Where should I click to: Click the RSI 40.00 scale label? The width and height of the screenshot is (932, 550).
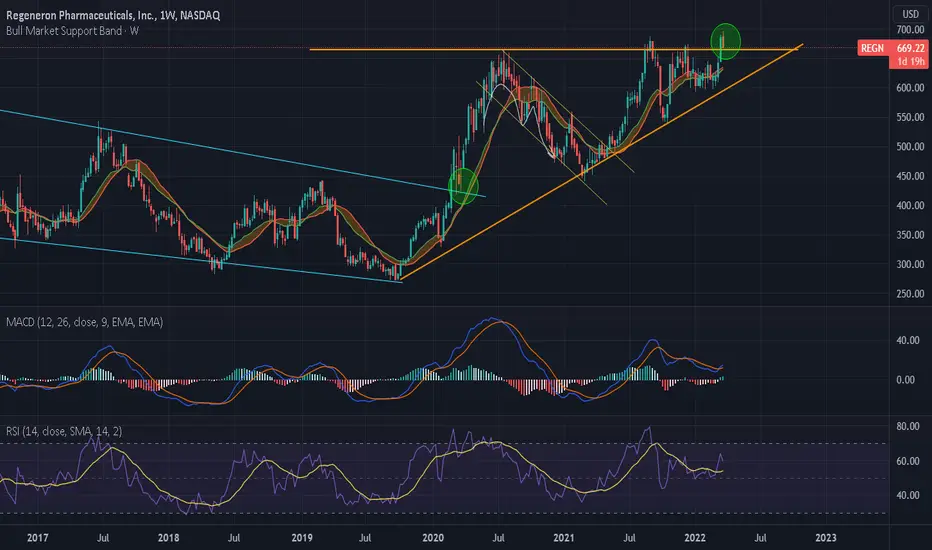tap(907, 495)
